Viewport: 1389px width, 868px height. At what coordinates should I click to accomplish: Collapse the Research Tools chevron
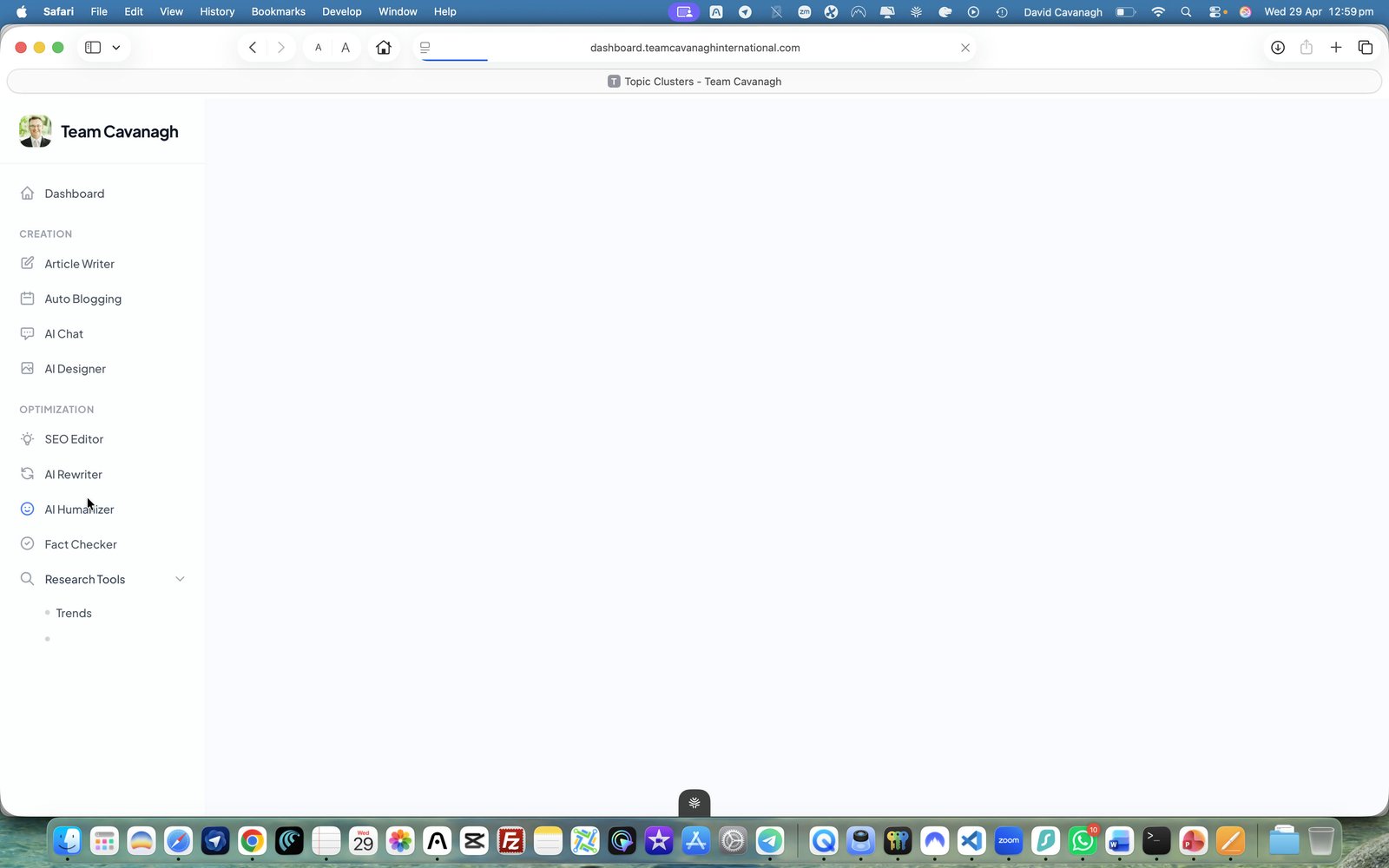click(180, 579)
